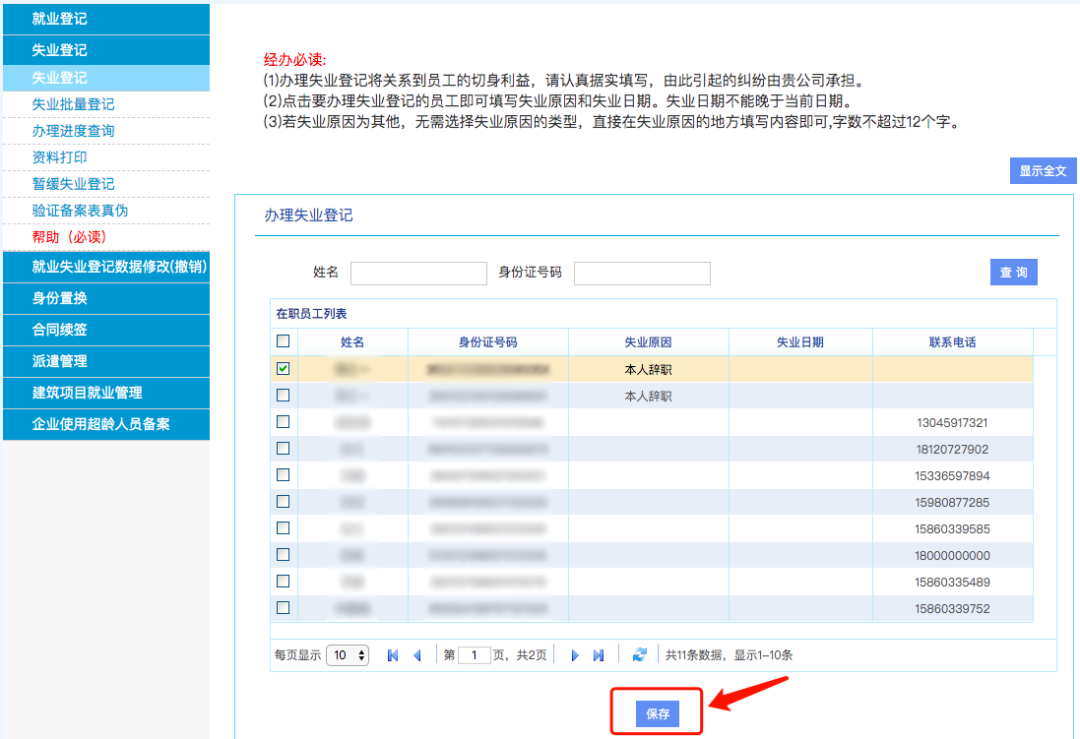The width and height of the screenshot is (1080, 739).
Task: Click the 身份证号码 input field
Action: tap(642, 273)
